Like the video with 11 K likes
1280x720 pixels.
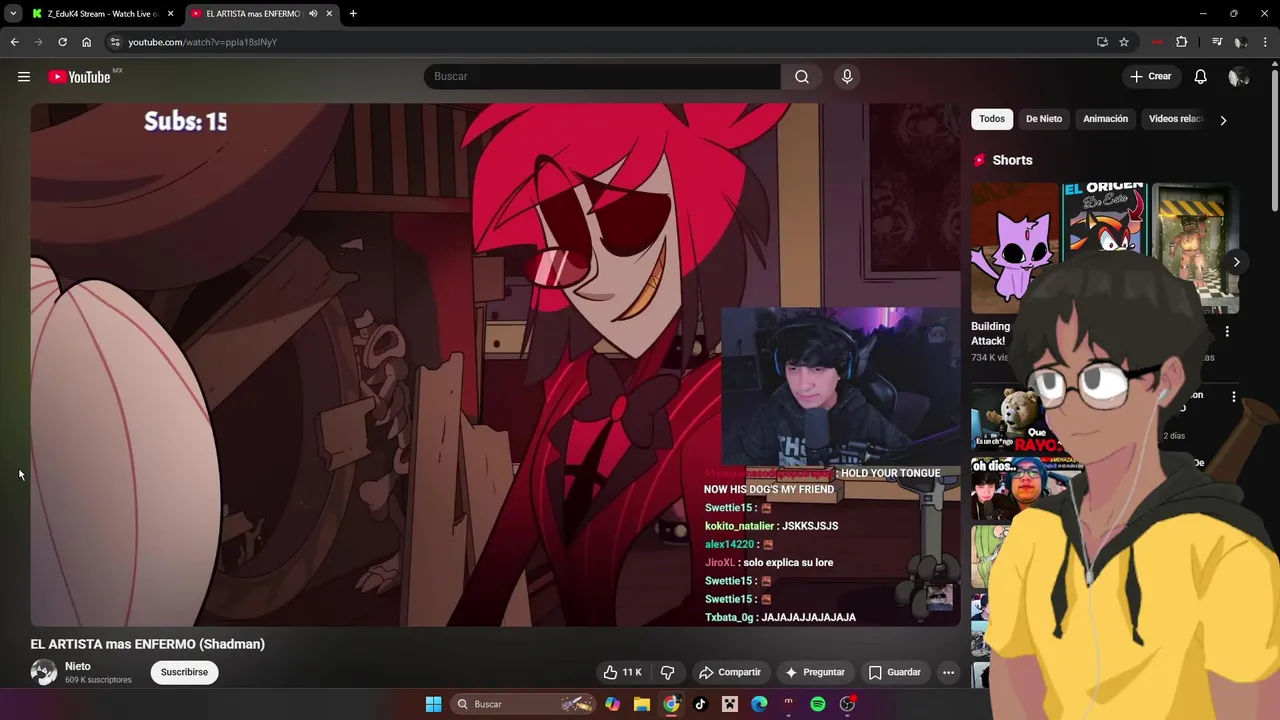click(622, 672)
